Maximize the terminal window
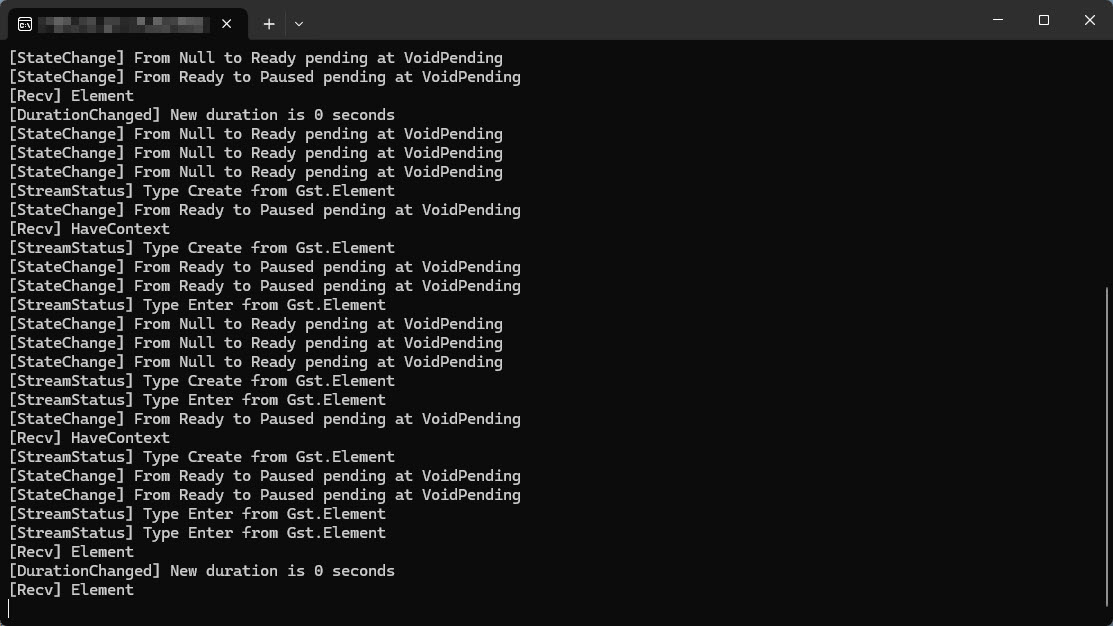 click(1044, 20)
